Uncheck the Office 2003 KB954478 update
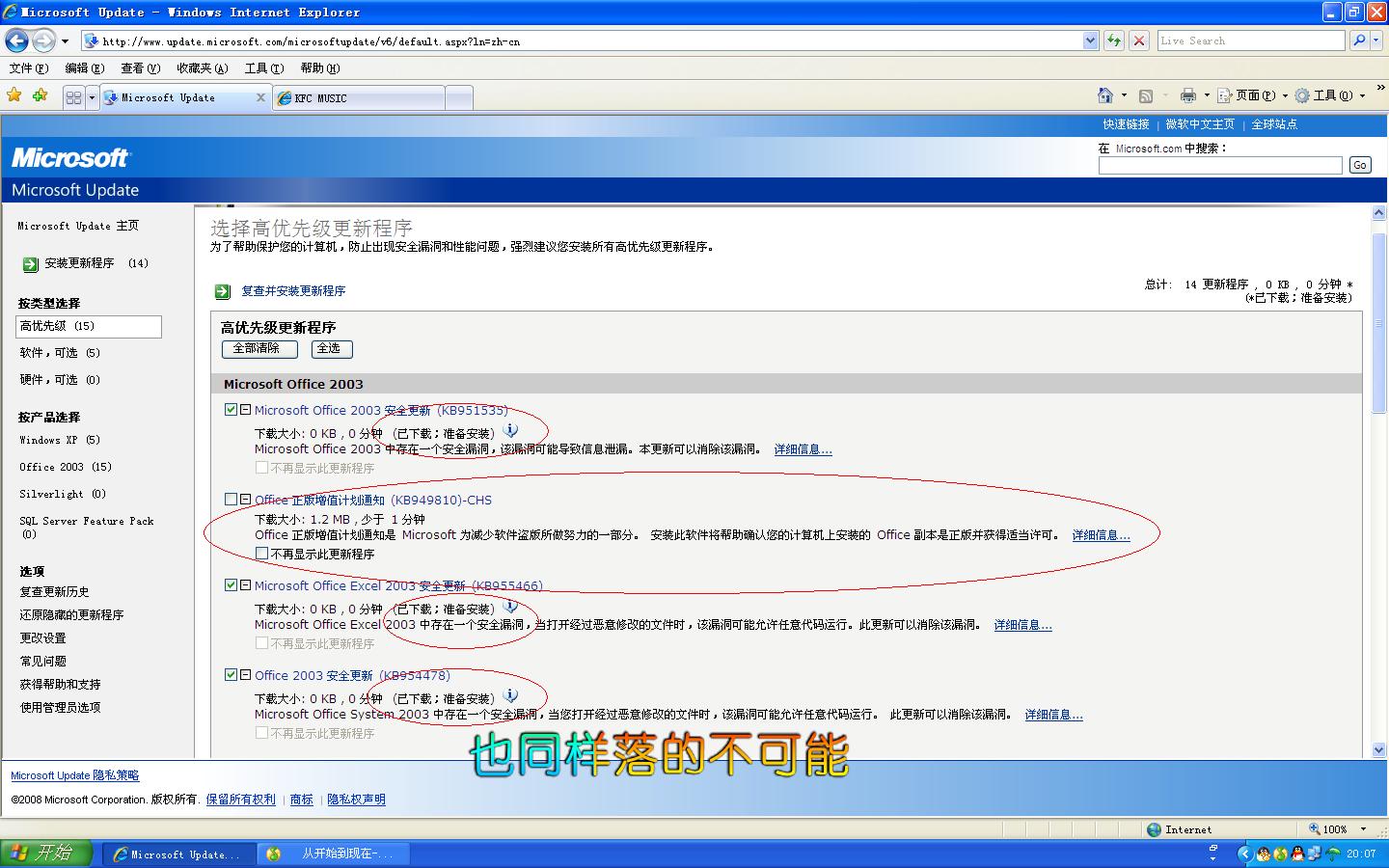Image resolution: width=1389 pixels, height=868 pixels. click(x=231, y=674)
